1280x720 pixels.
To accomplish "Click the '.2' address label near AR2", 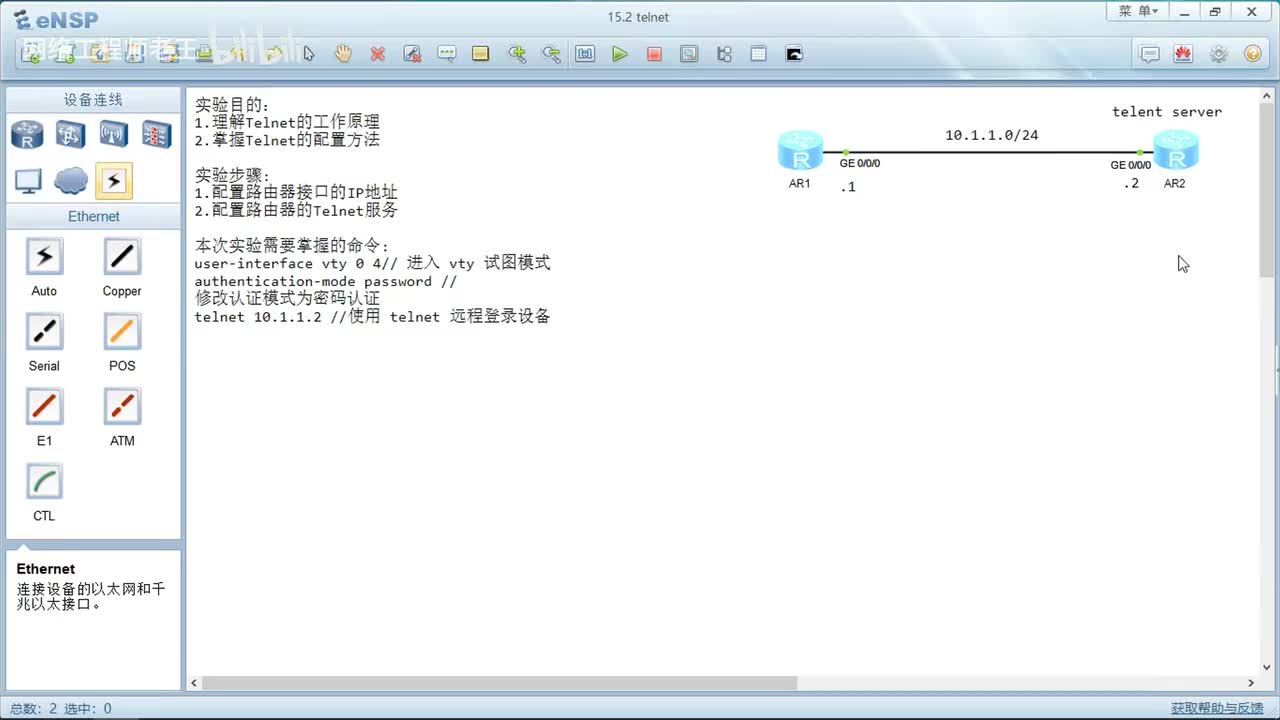I will pos(1131,184).
